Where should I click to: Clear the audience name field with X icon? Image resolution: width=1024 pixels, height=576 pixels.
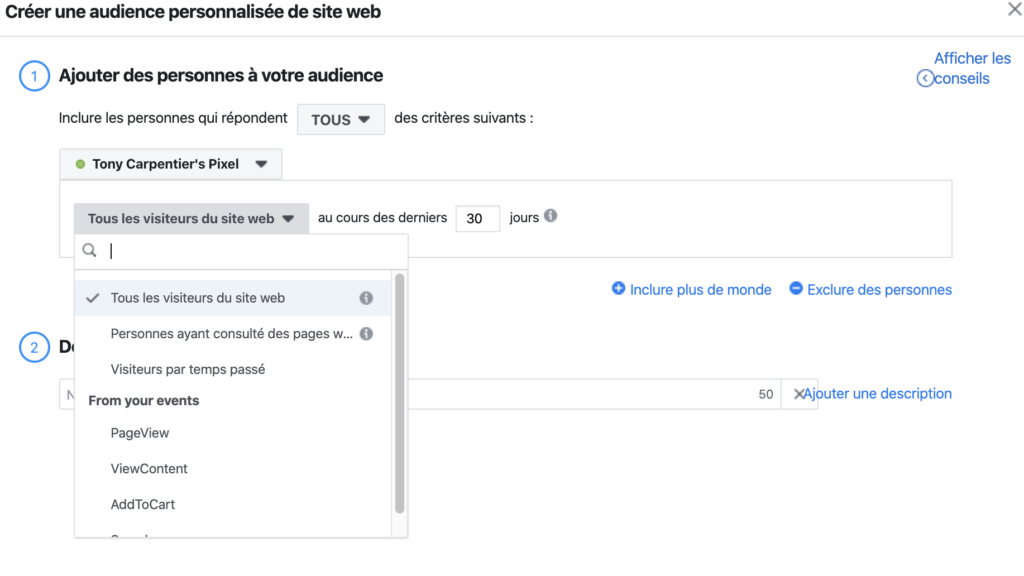click(798, 394)
